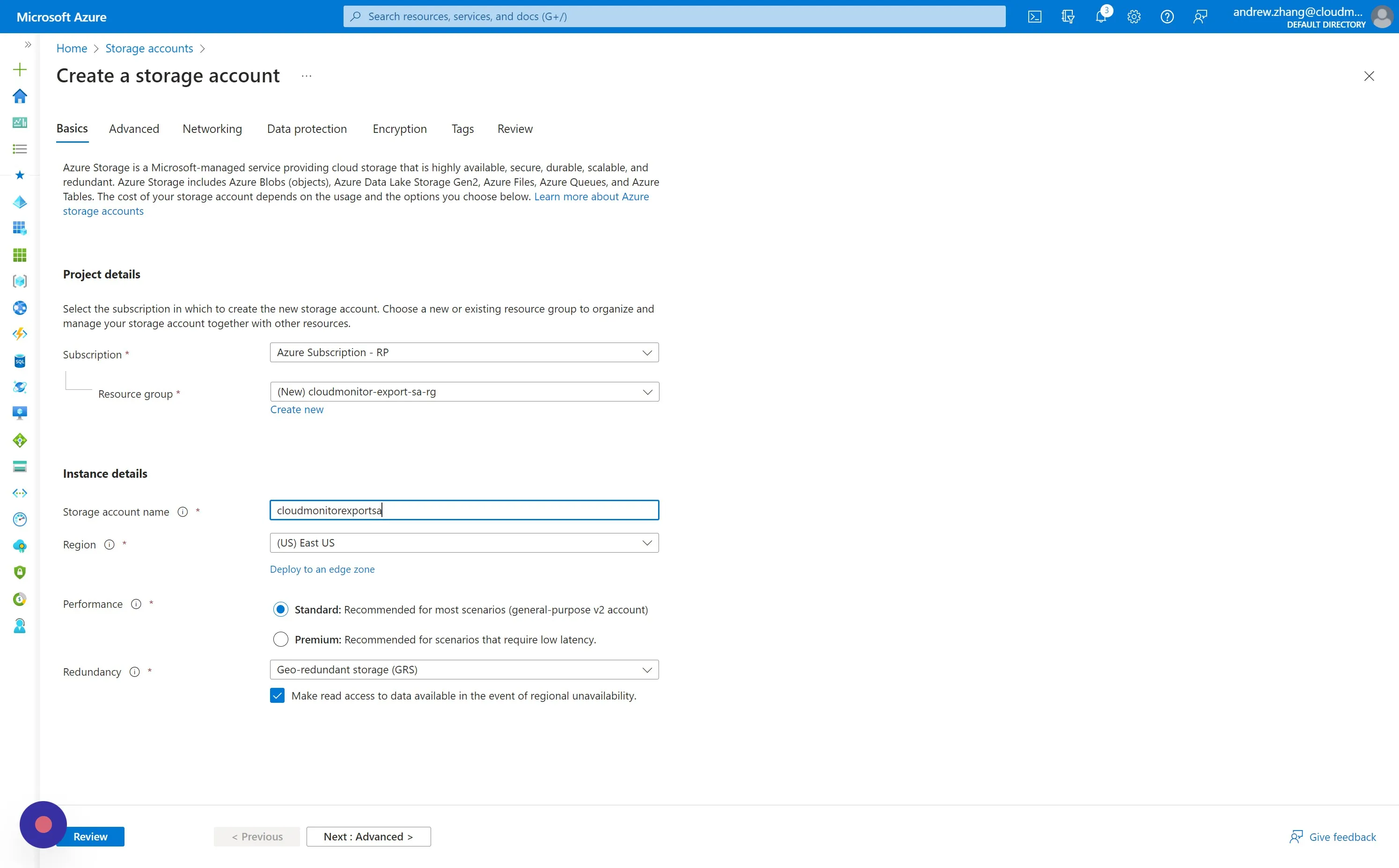Open account avatar for andrew.zhang
This screenshot has height=868, width=1399.
[x=1382, y=17]
